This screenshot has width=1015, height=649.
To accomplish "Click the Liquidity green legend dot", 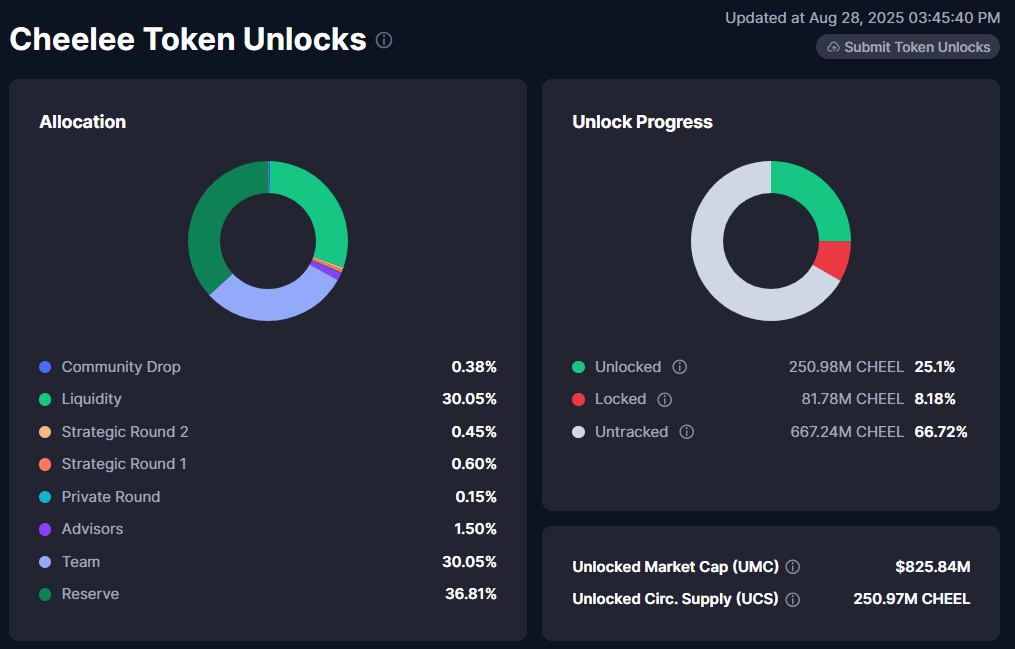I will tap(45, 399).
